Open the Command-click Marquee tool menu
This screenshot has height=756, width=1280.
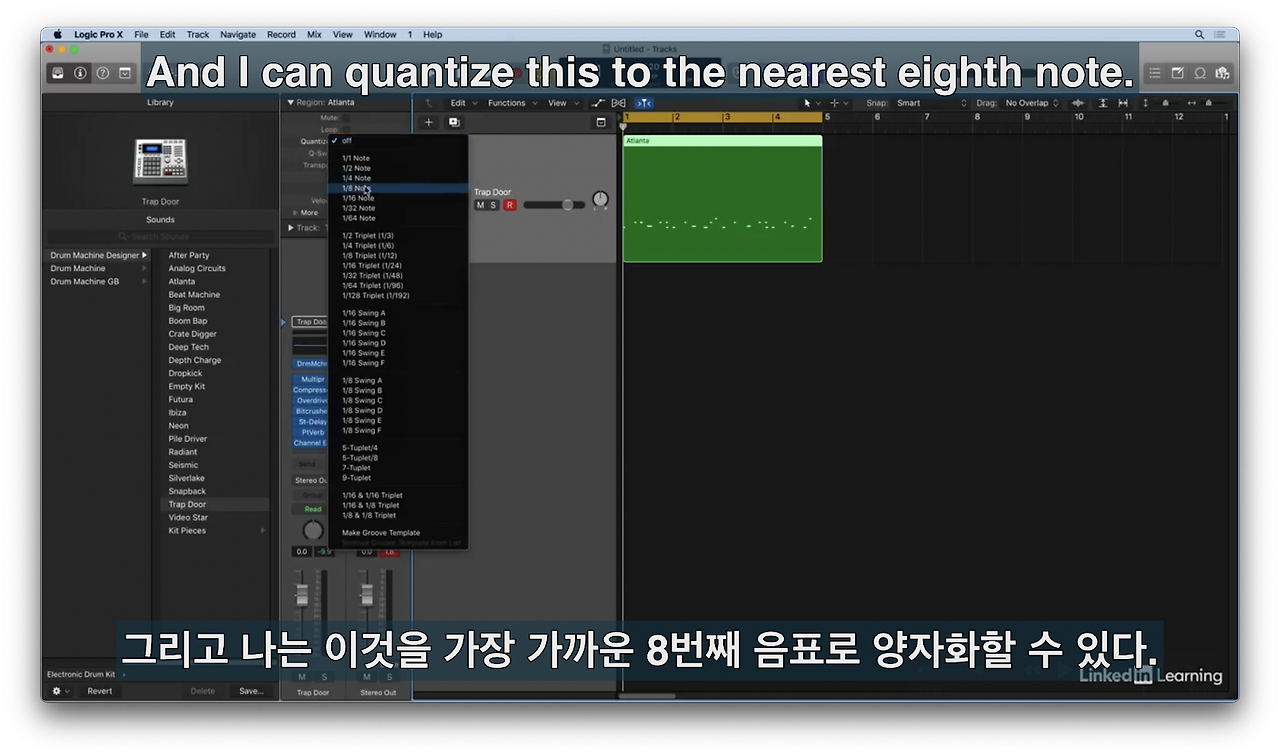coord(838,103)
